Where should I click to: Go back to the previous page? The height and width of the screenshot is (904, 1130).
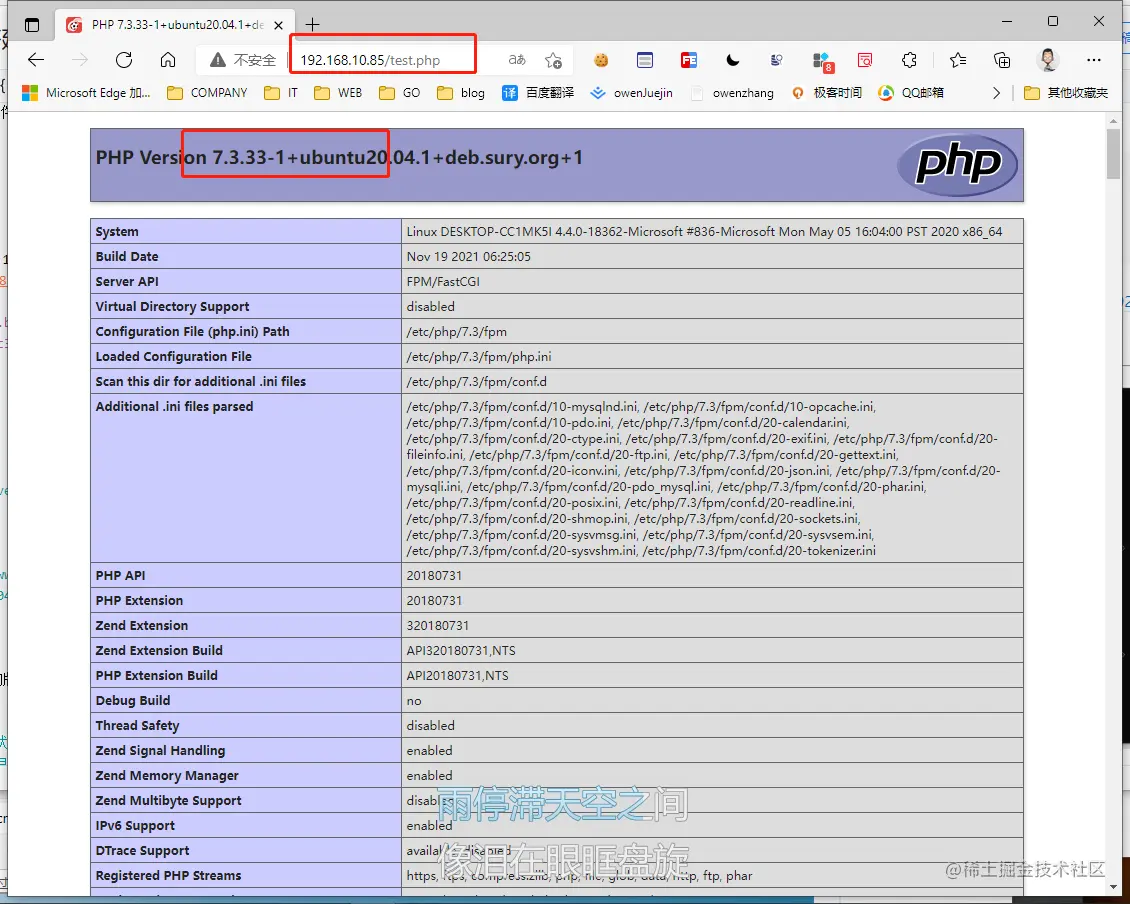tap(35, 60)
